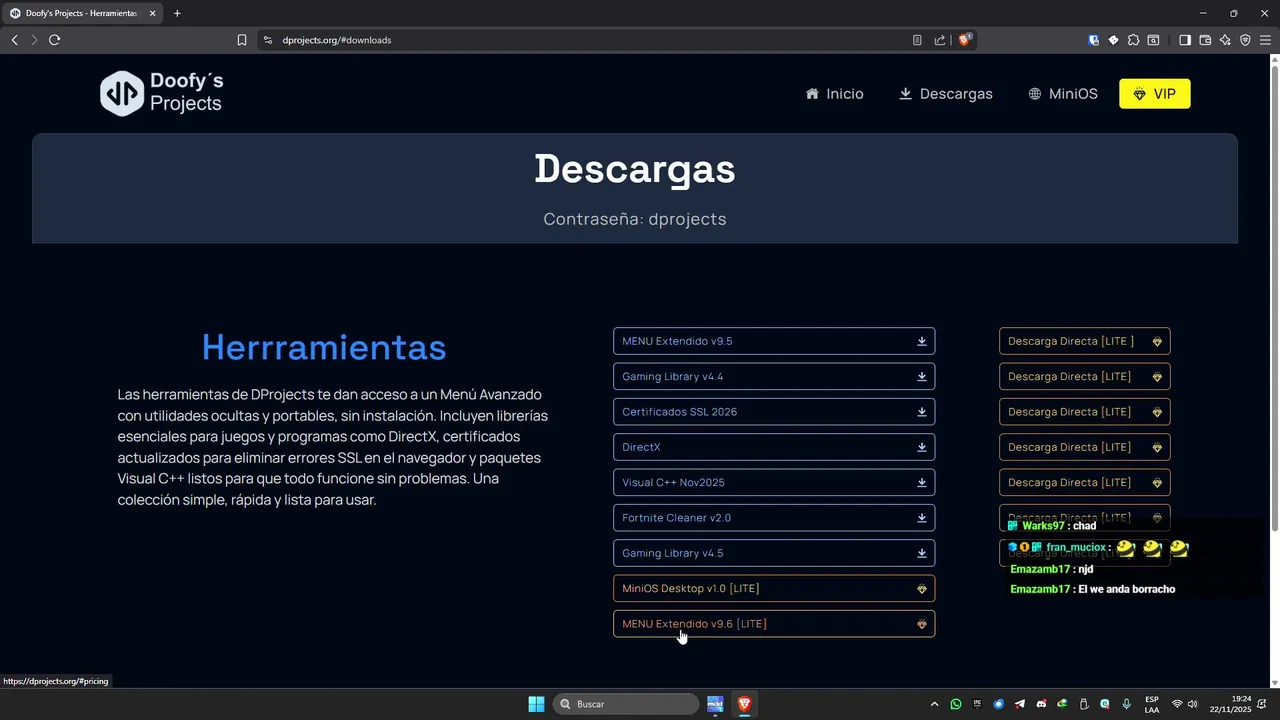Image resolution: width=1280 pixels, height=720 pixels.
Task: Reload the current page
Action: click(x=54, y=40)
